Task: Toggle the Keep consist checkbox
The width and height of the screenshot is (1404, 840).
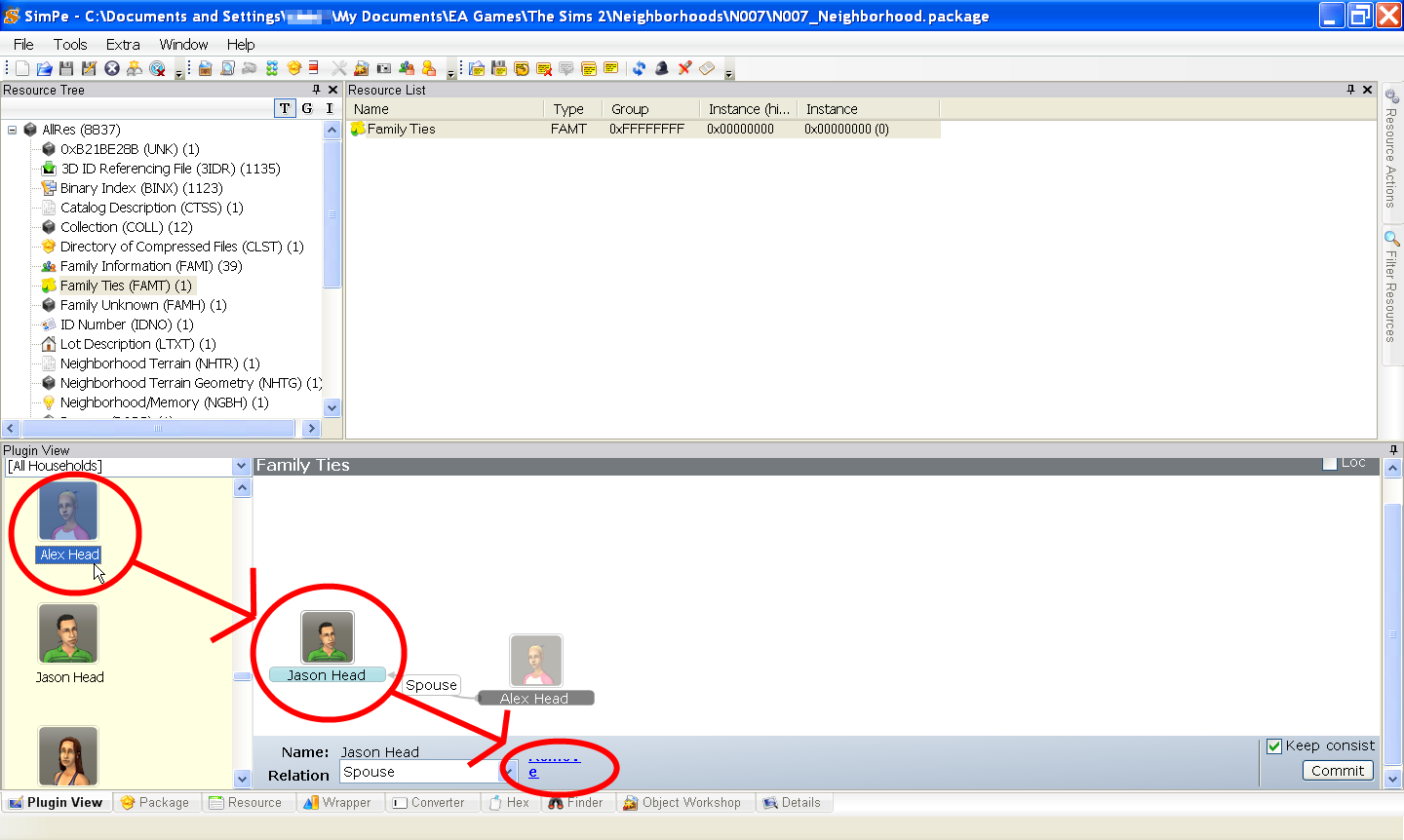Action: point(1273,746)
